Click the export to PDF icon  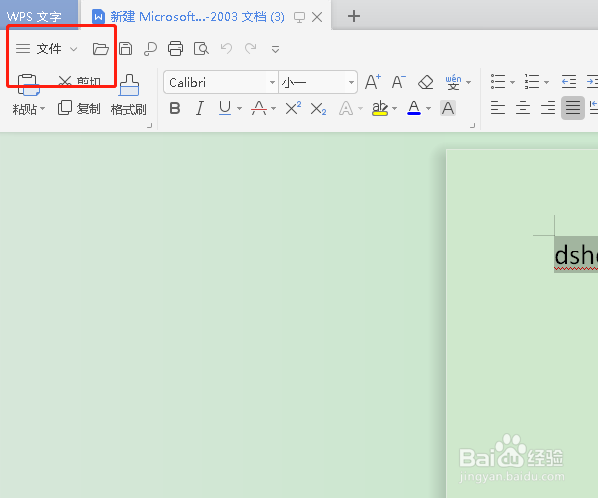[x=150, y=49]
